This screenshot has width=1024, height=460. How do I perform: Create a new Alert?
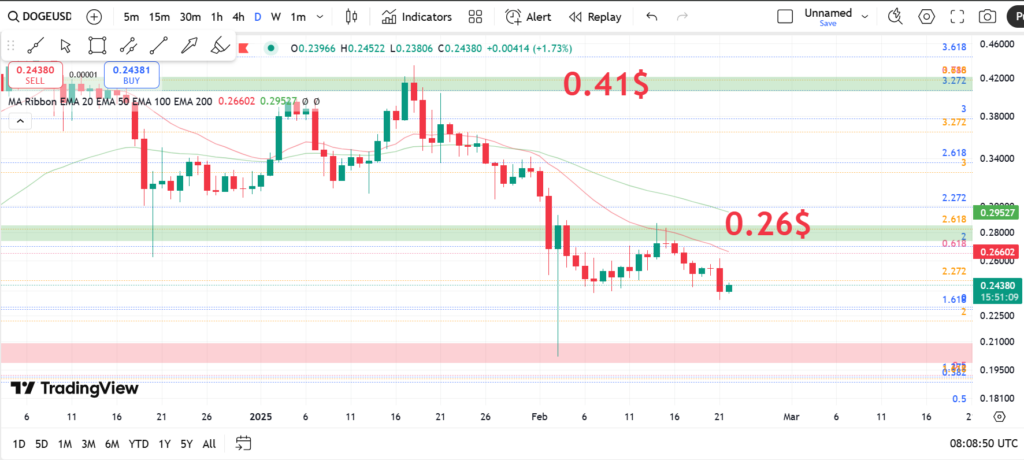tap(528, 17)
